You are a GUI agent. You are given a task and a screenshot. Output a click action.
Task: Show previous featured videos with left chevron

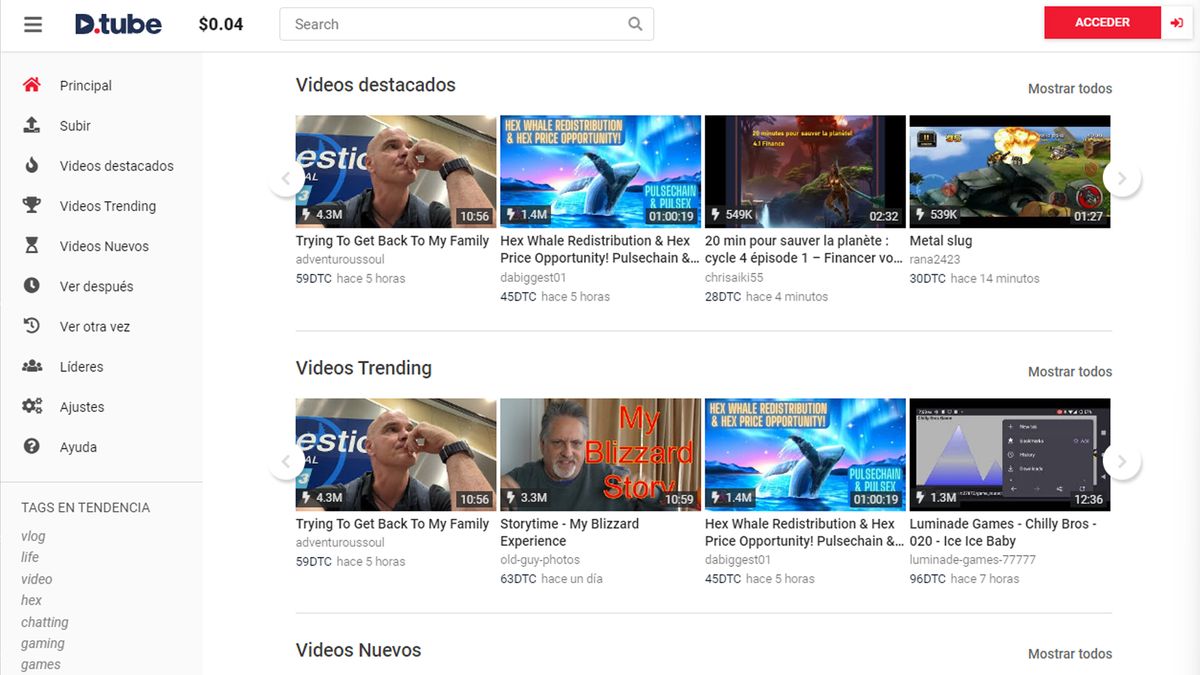(287, 178)
